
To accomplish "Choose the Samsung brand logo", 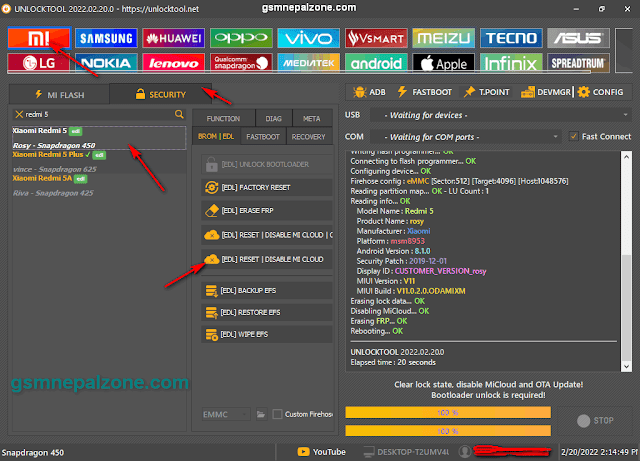I will pos(106,38).
